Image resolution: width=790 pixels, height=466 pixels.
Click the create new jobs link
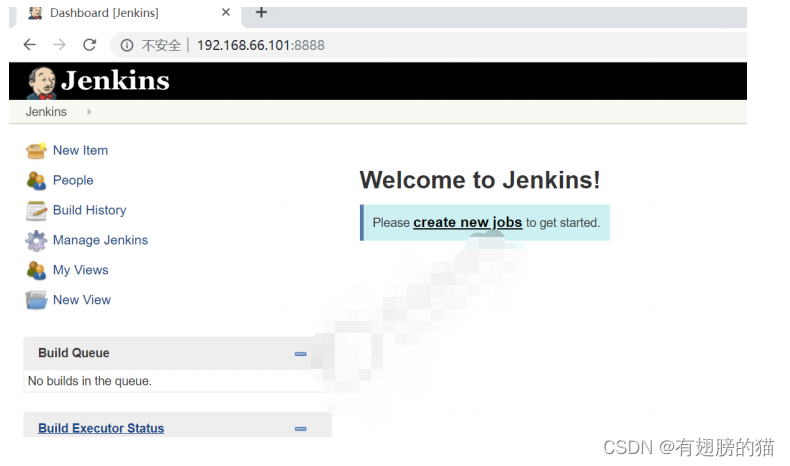(468, 222)
